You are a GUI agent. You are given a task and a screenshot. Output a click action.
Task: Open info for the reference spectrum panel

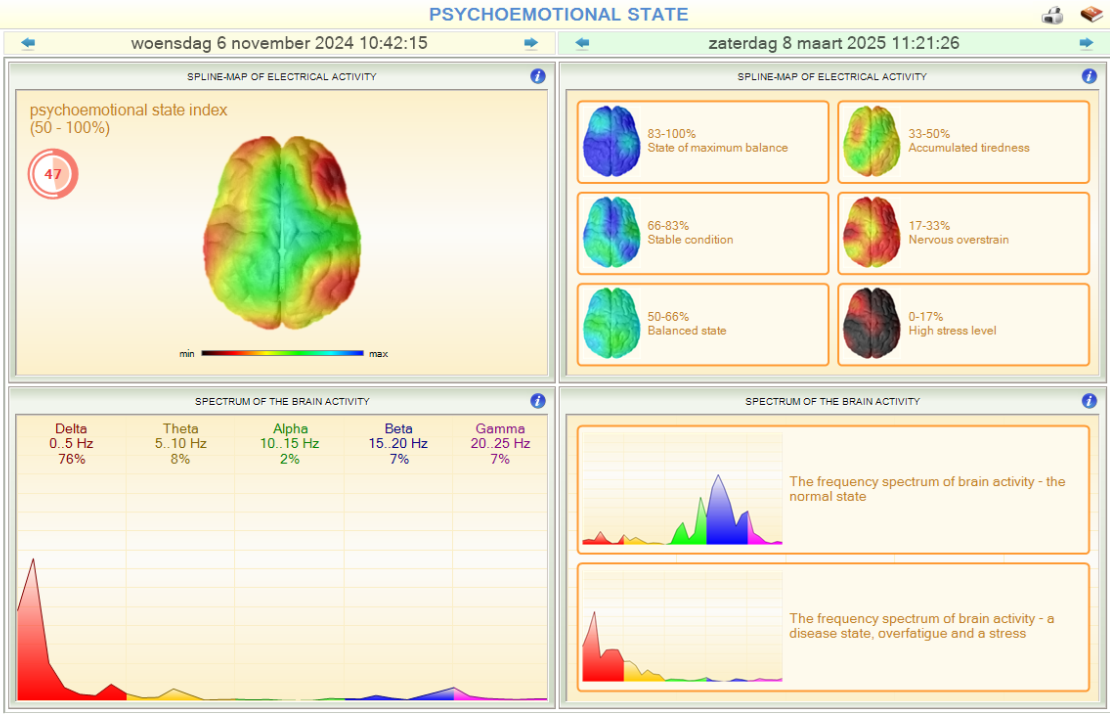(x=1088, y=400)
